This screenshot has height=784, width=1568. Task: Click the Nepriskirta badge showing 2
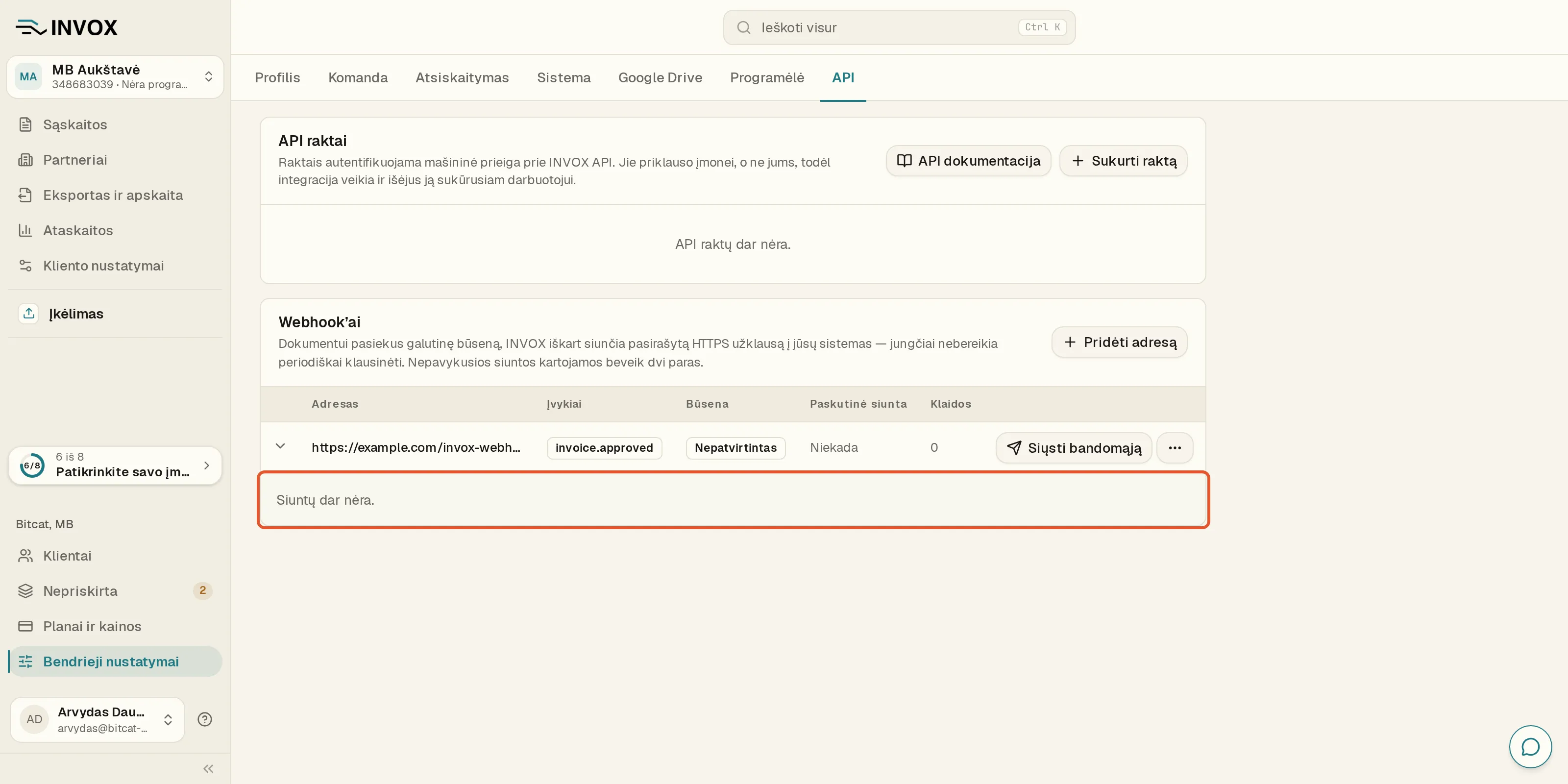[203, 590]
